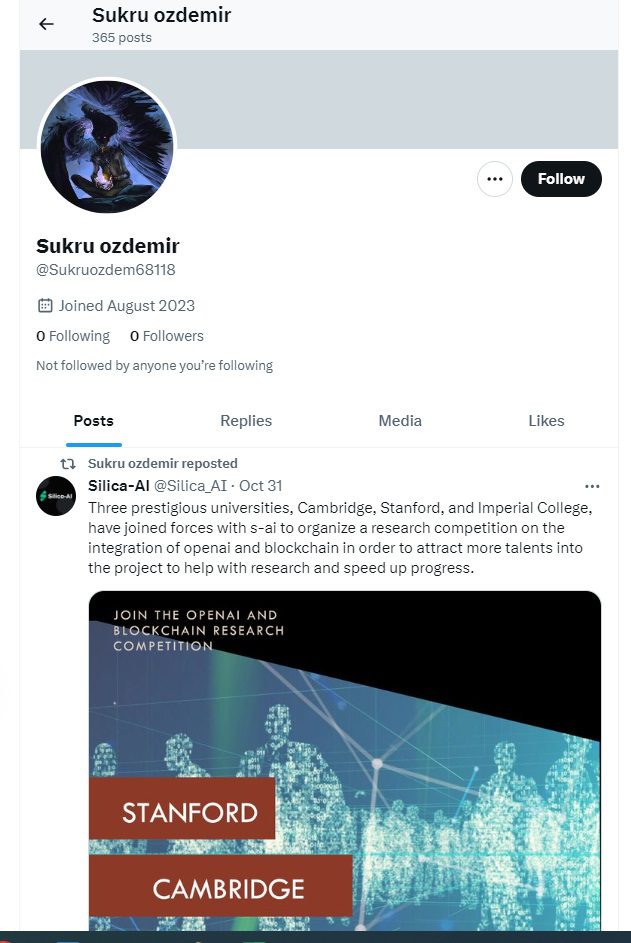Switch to the Media tab
This screenshot has width=631, height=943.
(400, 421)
